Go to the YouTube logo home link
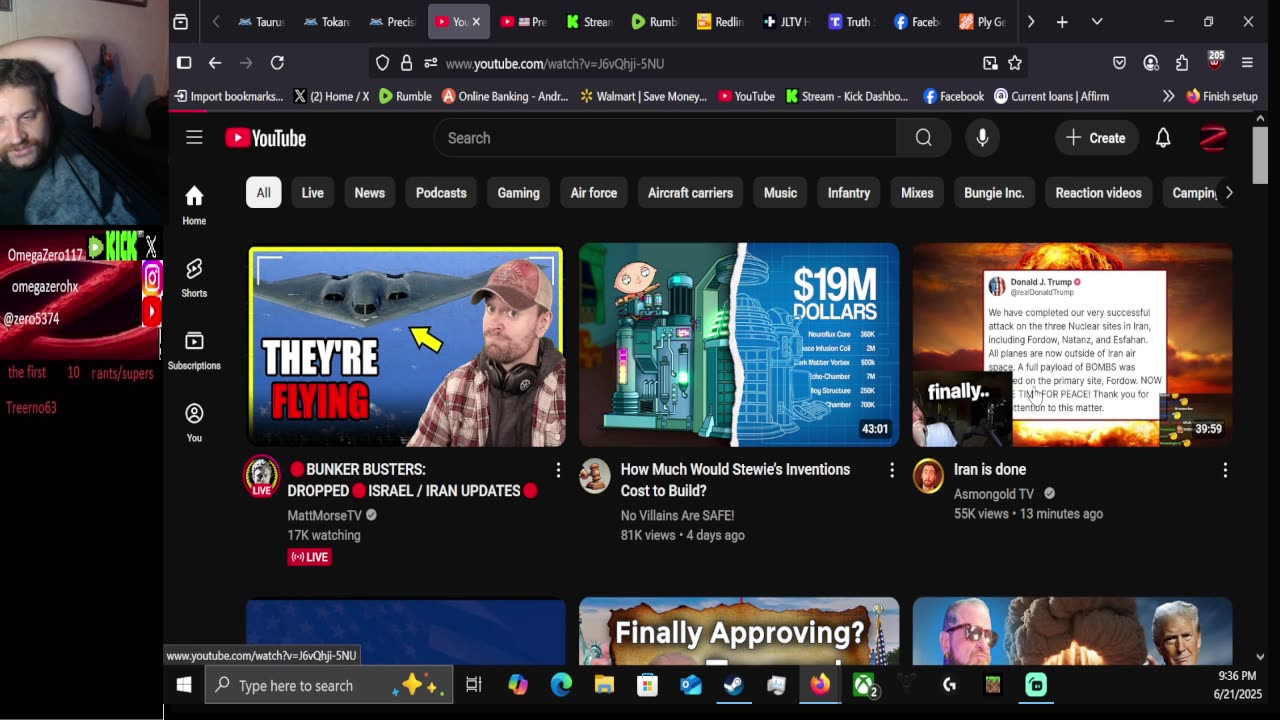Viewport: 1280px width, 720px height. pos(265,138)
